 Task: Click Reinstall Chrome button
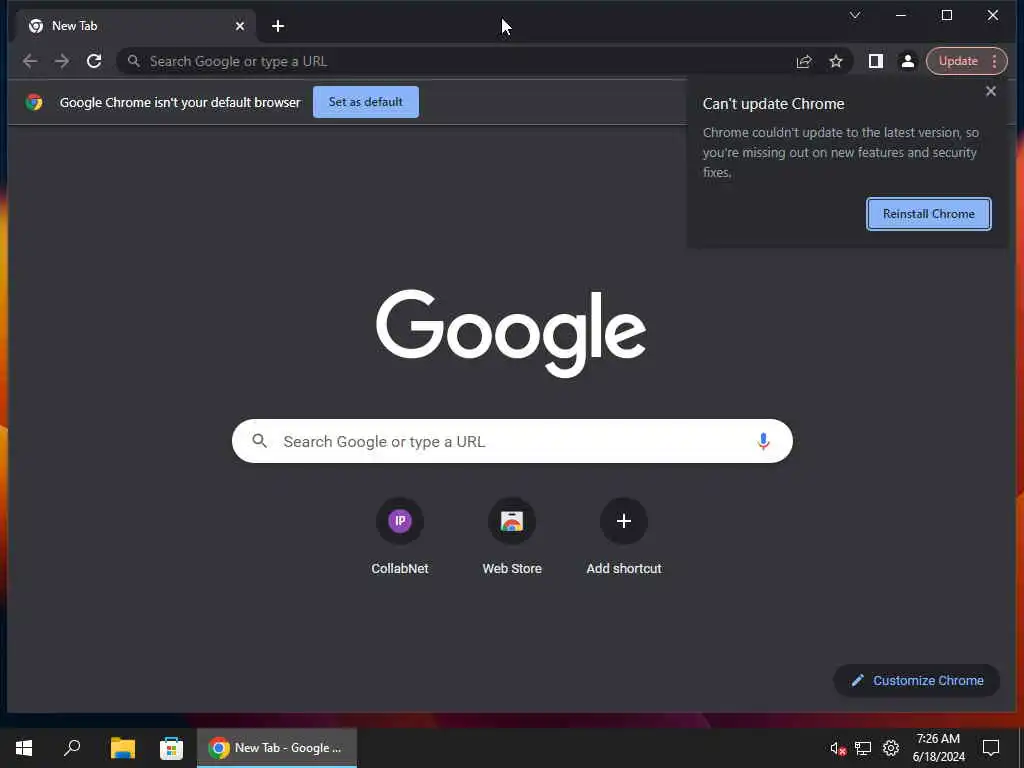pyautogui.click(x=929, y=214)
